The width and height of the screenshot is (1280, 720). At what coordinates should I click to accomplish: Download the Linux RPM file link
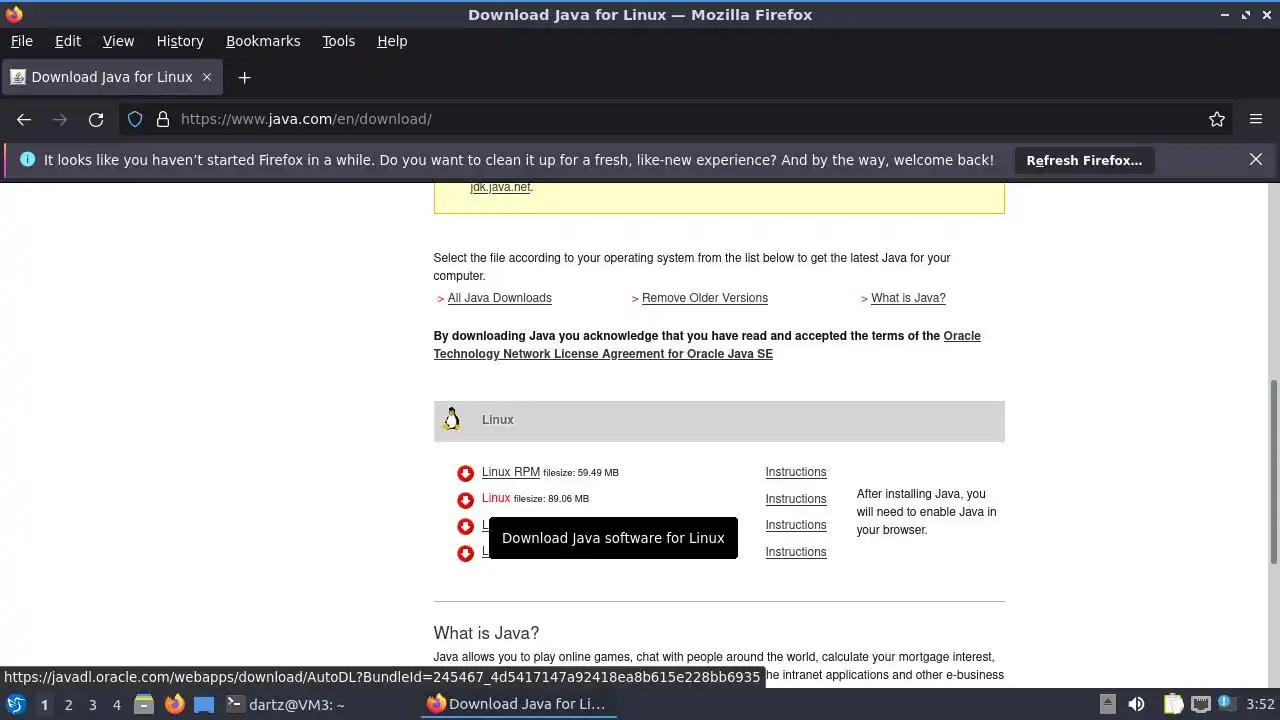[511, 472]
